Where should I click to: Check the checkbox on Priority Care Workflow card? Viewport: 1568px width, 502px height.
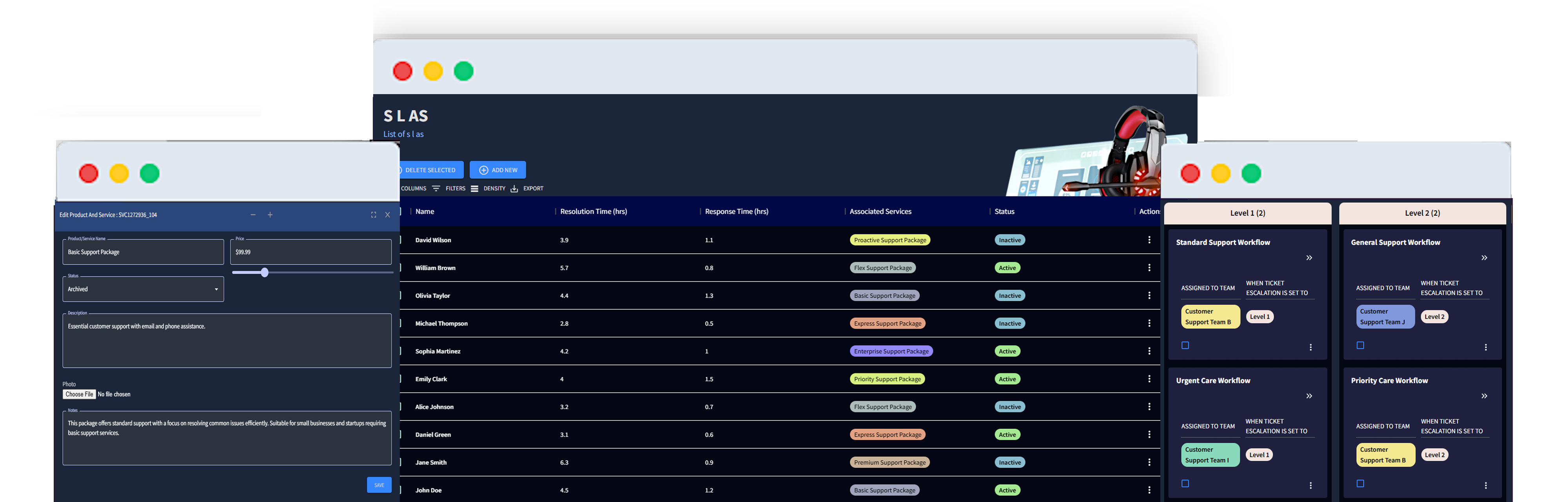coord(1360,483)
